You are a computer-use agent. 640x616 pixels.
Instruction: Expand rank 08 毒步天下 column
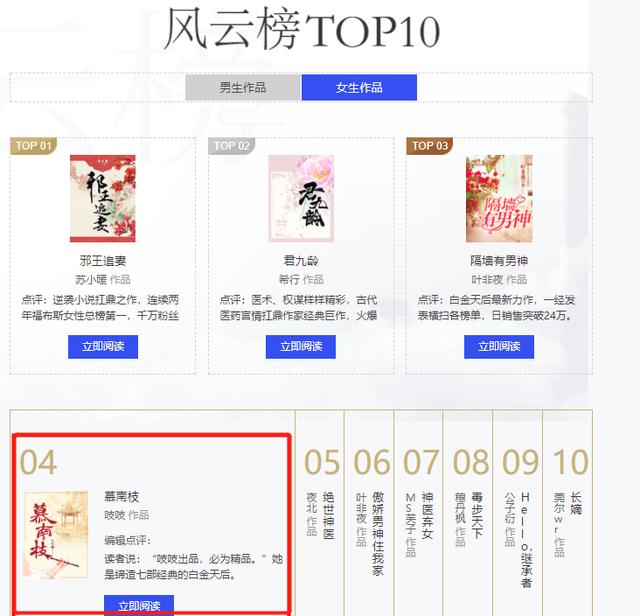[x=468, y=513]
